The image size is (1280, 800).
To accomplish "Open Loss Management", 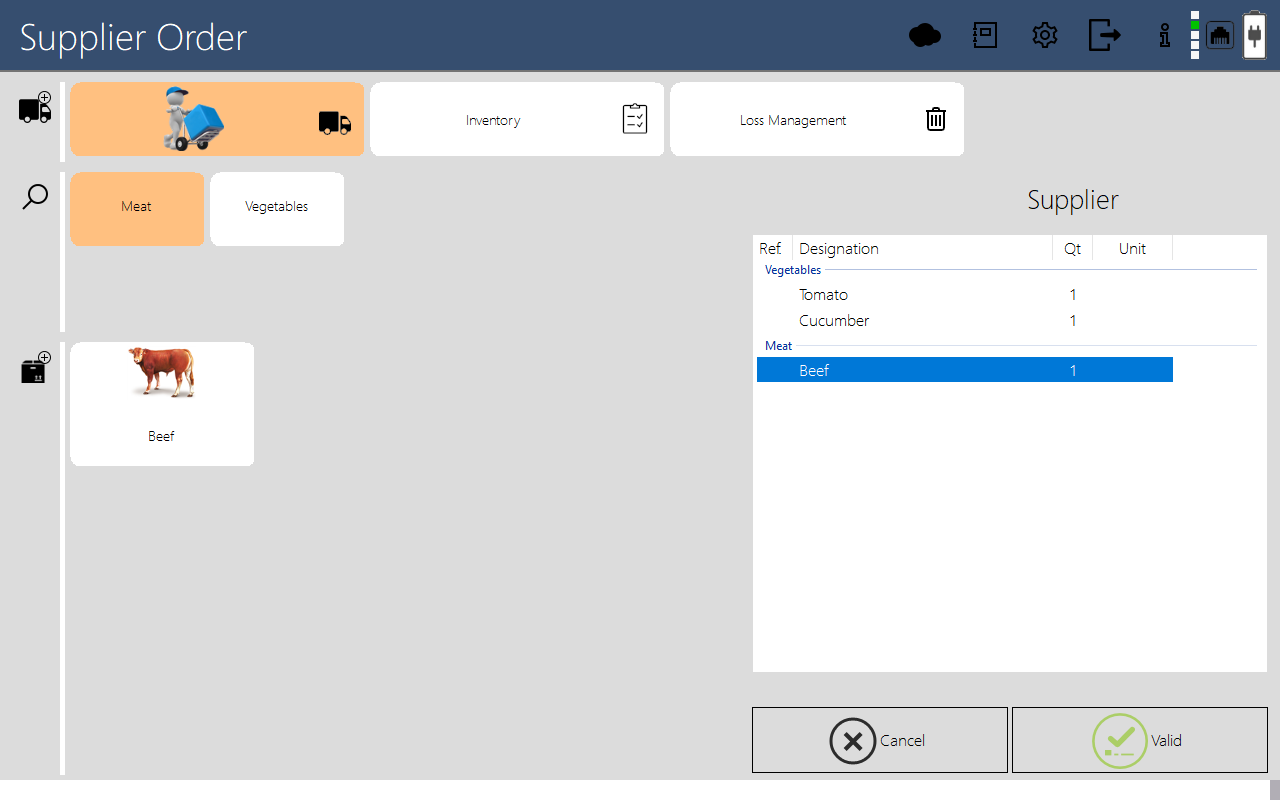I will coord(816,119).
